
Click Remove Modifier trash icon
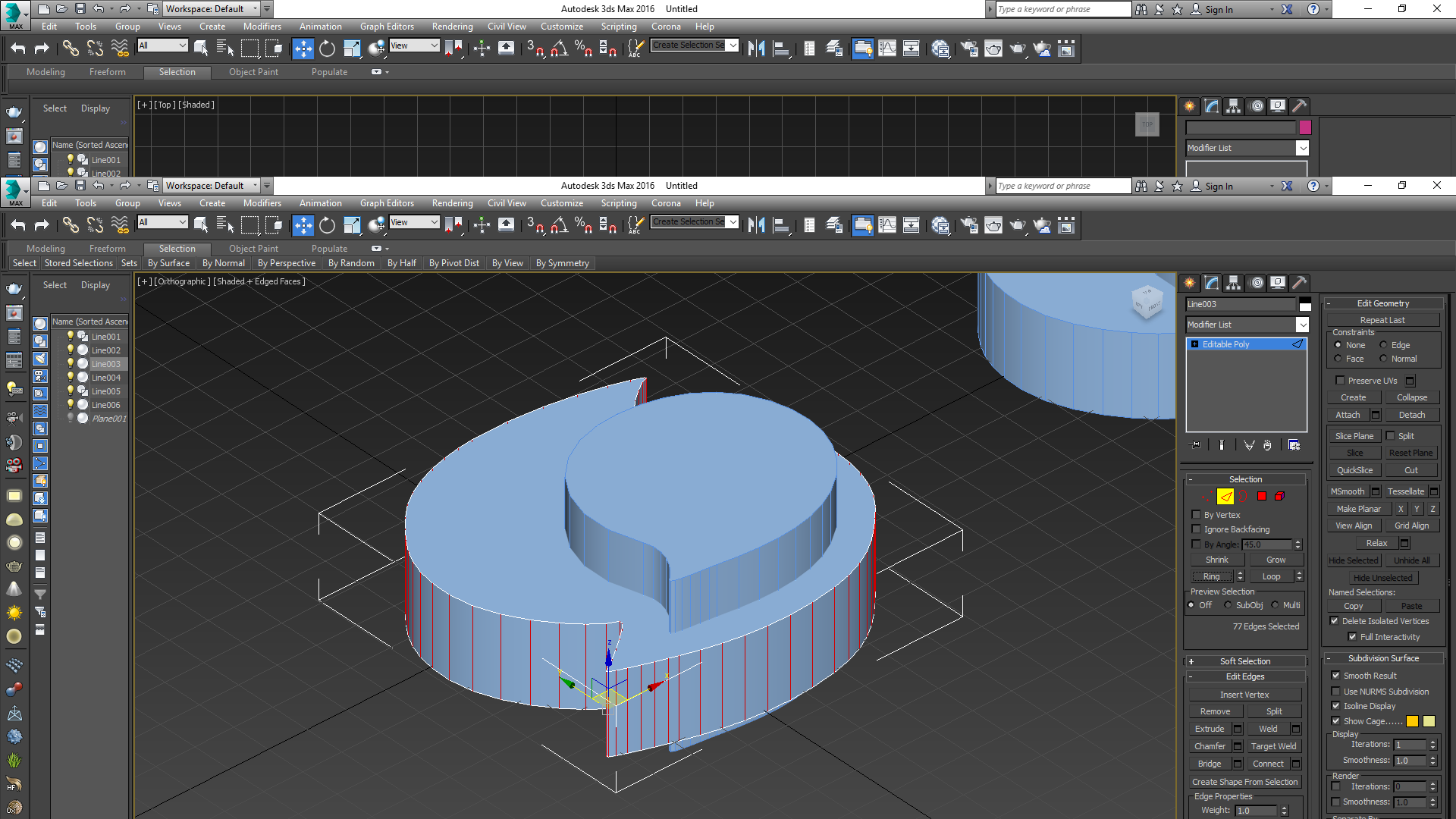pos(1267,445)
